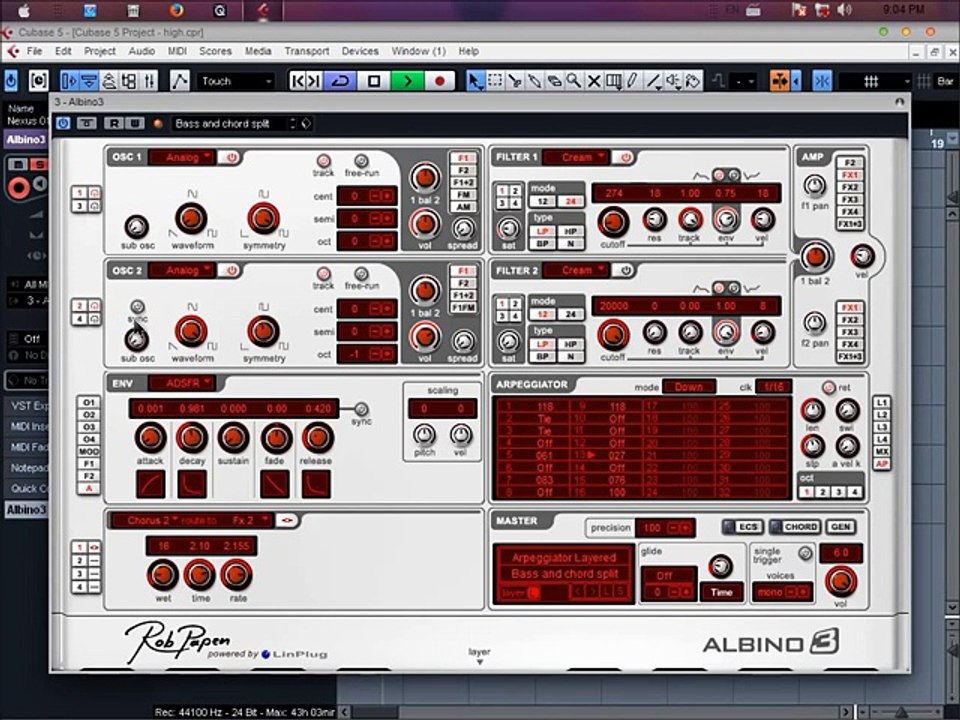Click the ECS button in Master
960x720 pixels.
pos(743,527)
